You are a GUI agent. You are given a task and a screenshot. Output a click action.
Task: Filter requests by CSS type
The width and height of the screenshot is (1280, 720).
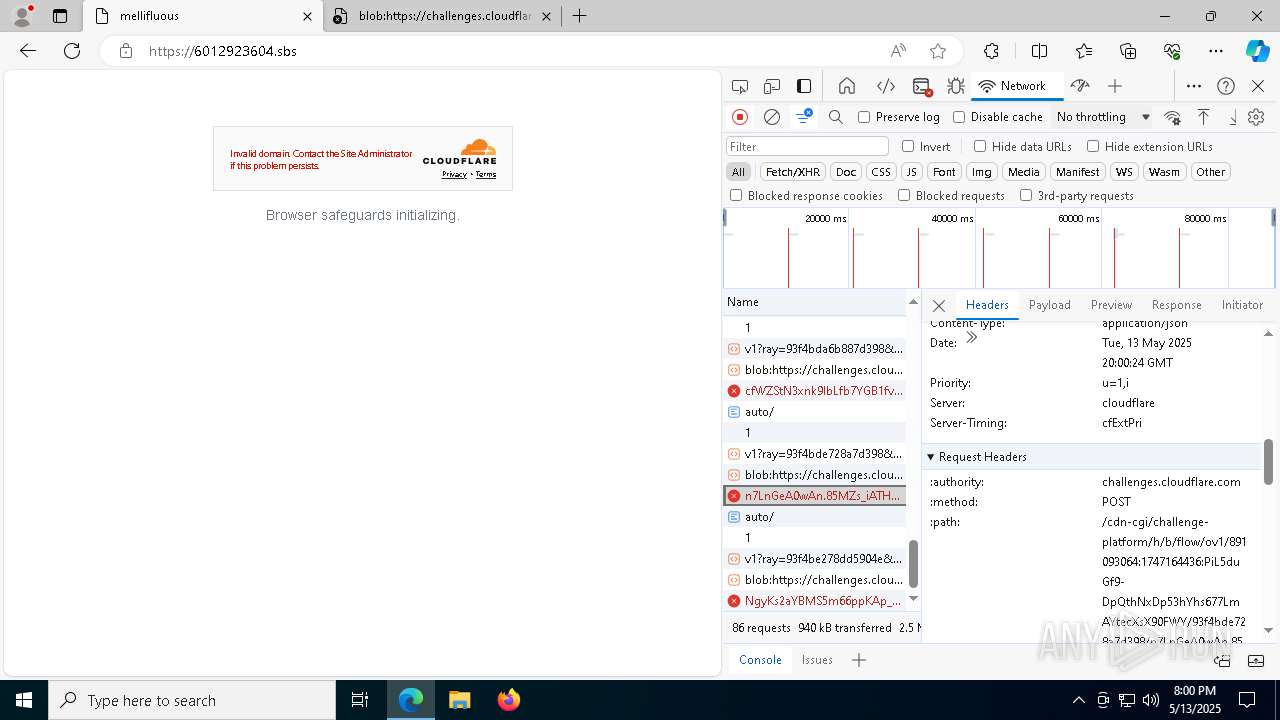click(x=880, y=172)
